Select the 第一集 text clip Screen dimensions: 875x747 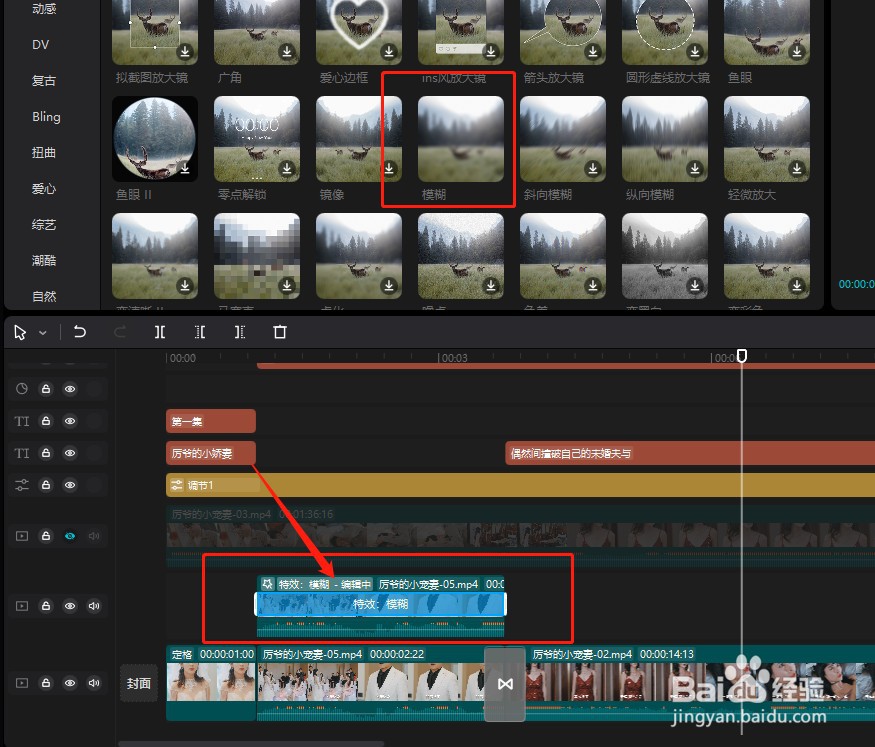point(211,421)
